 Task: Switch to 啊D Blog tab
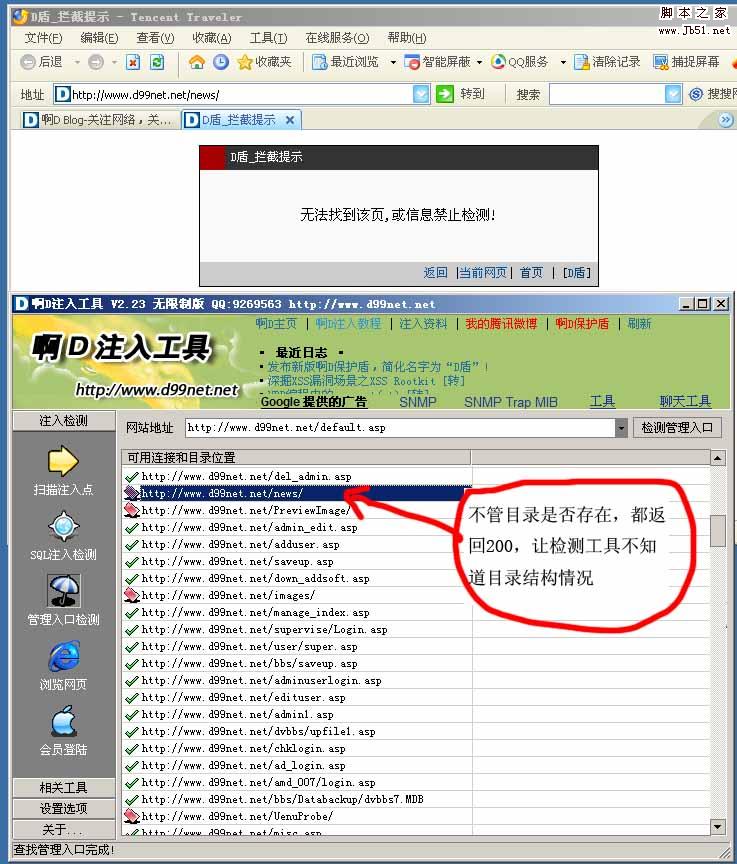[x=97, y=120]
